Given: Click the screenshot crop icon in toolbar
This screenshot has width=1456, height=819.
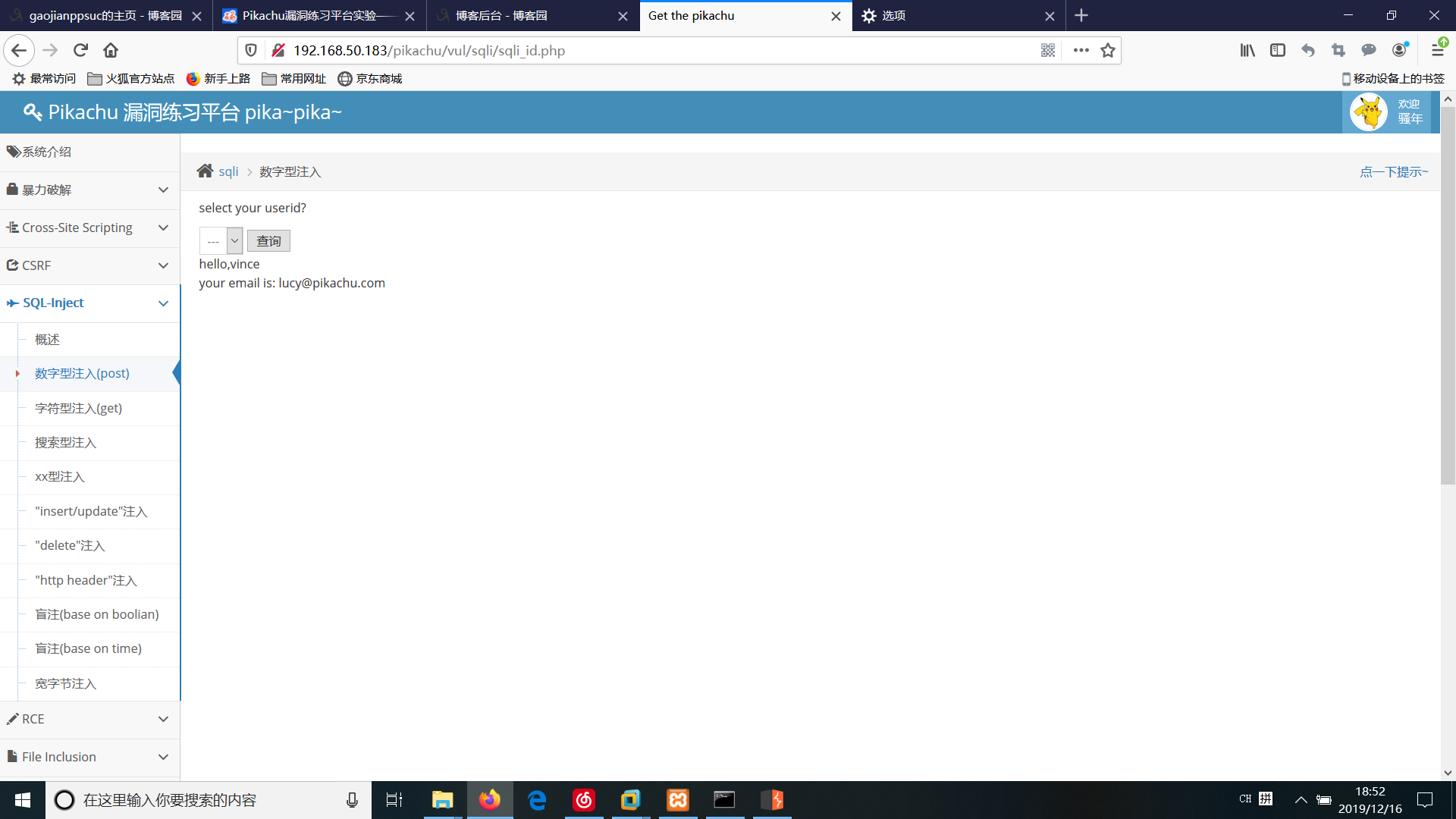Looking at the screenshot, I should coord(1338,51).
